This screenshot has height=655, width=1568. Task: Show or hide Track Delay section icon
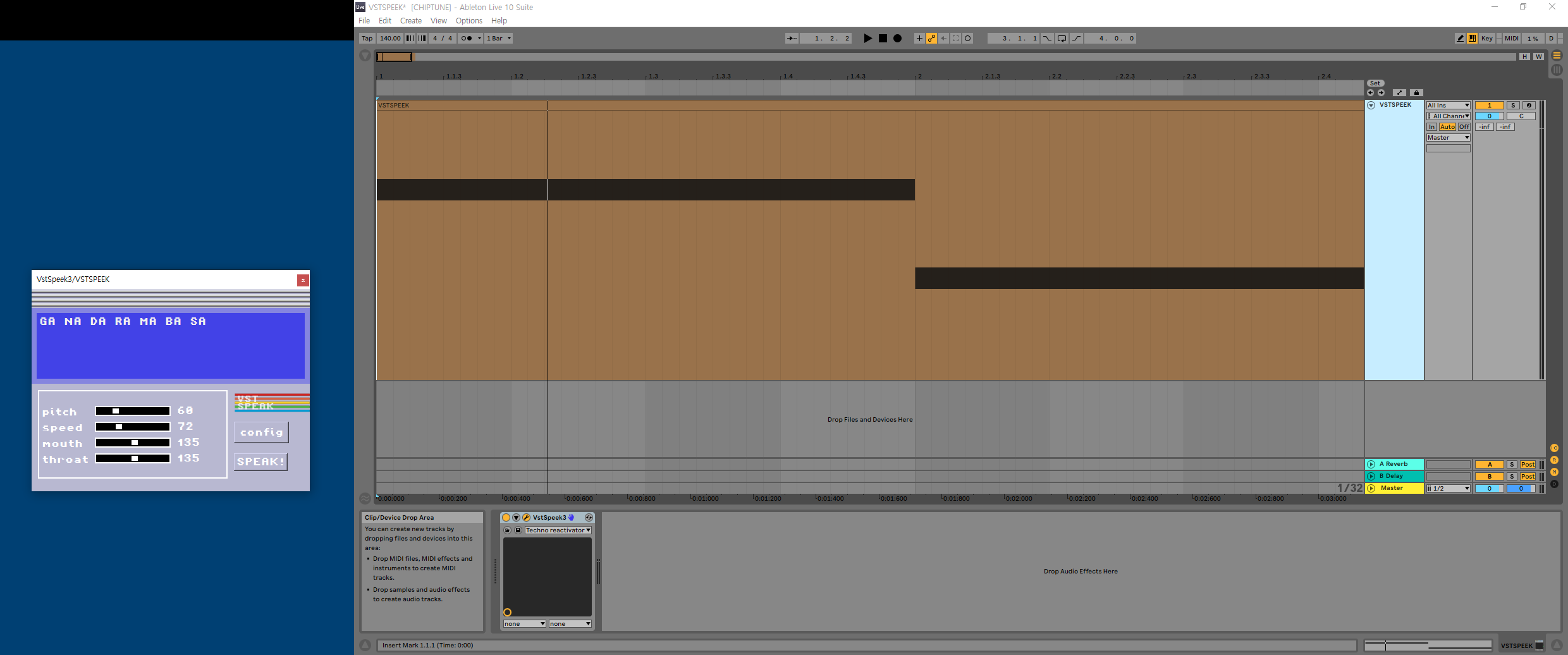point(1555,484)
